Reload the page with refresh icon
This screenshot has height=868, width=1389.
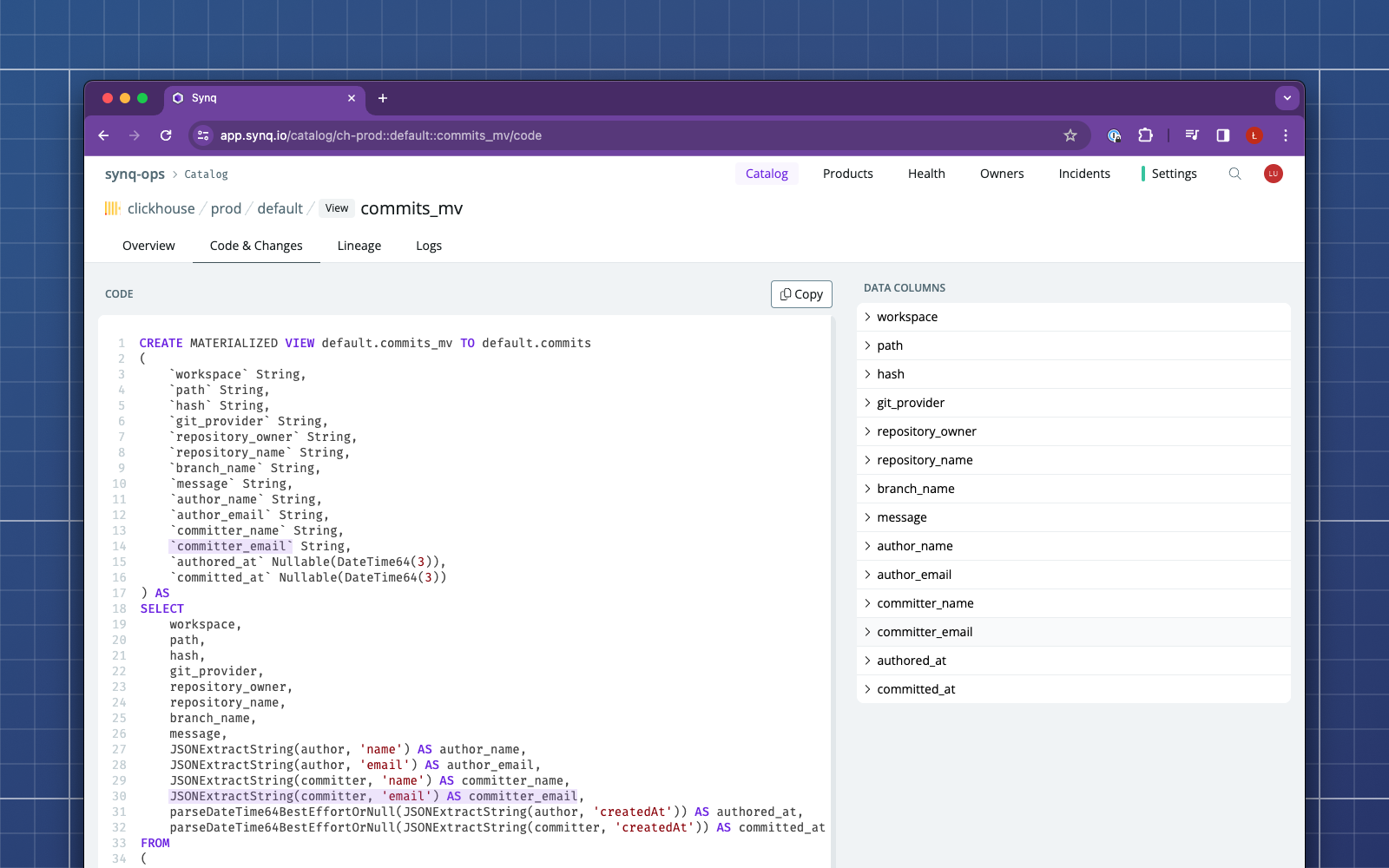pos(166,135)
